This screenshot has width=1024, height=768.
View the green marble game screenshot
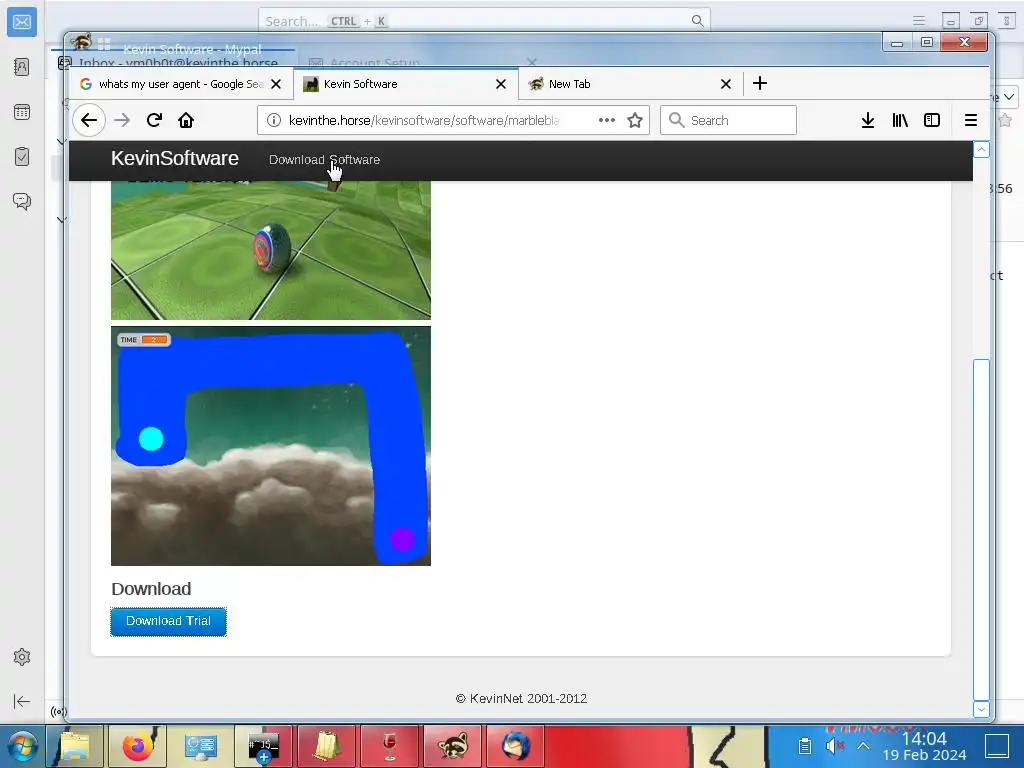(x=271, y=249)
